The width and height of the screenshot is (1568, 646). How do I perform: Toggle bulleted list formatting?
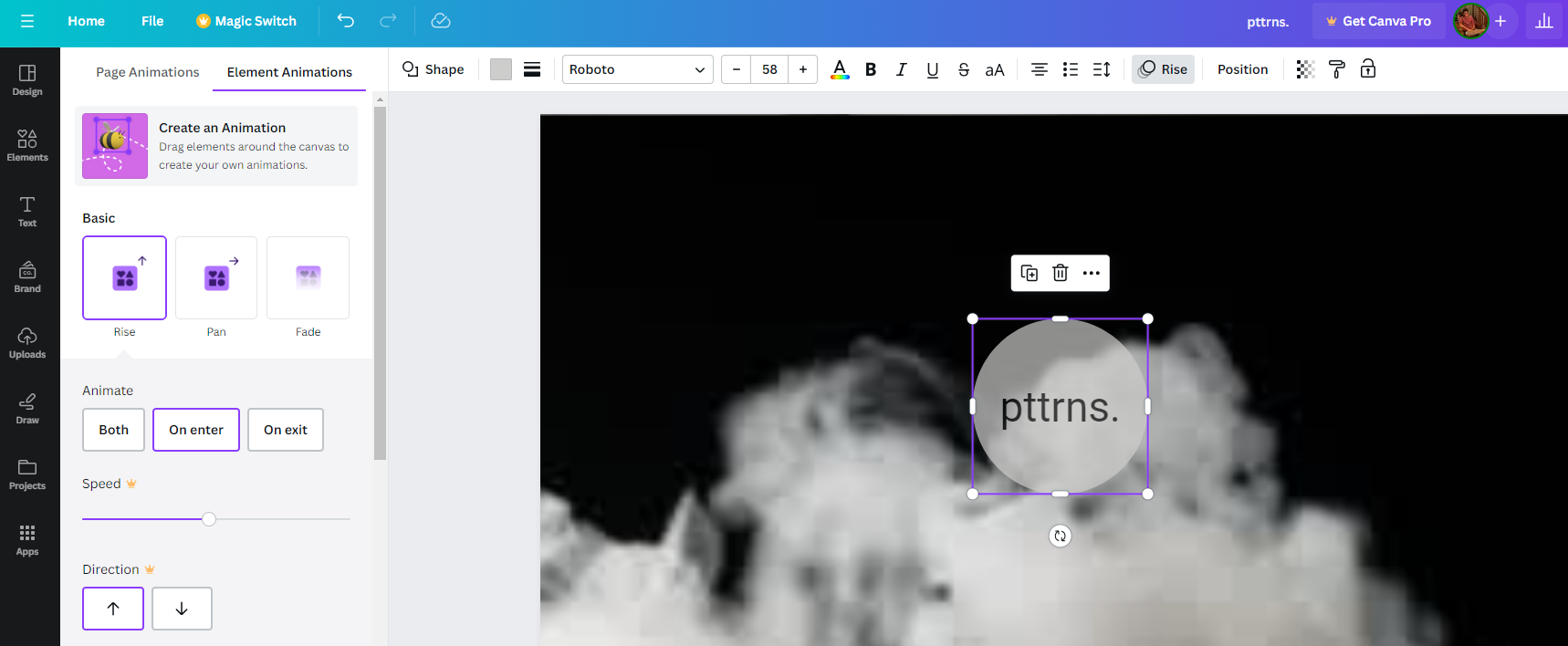point(1071,69)
